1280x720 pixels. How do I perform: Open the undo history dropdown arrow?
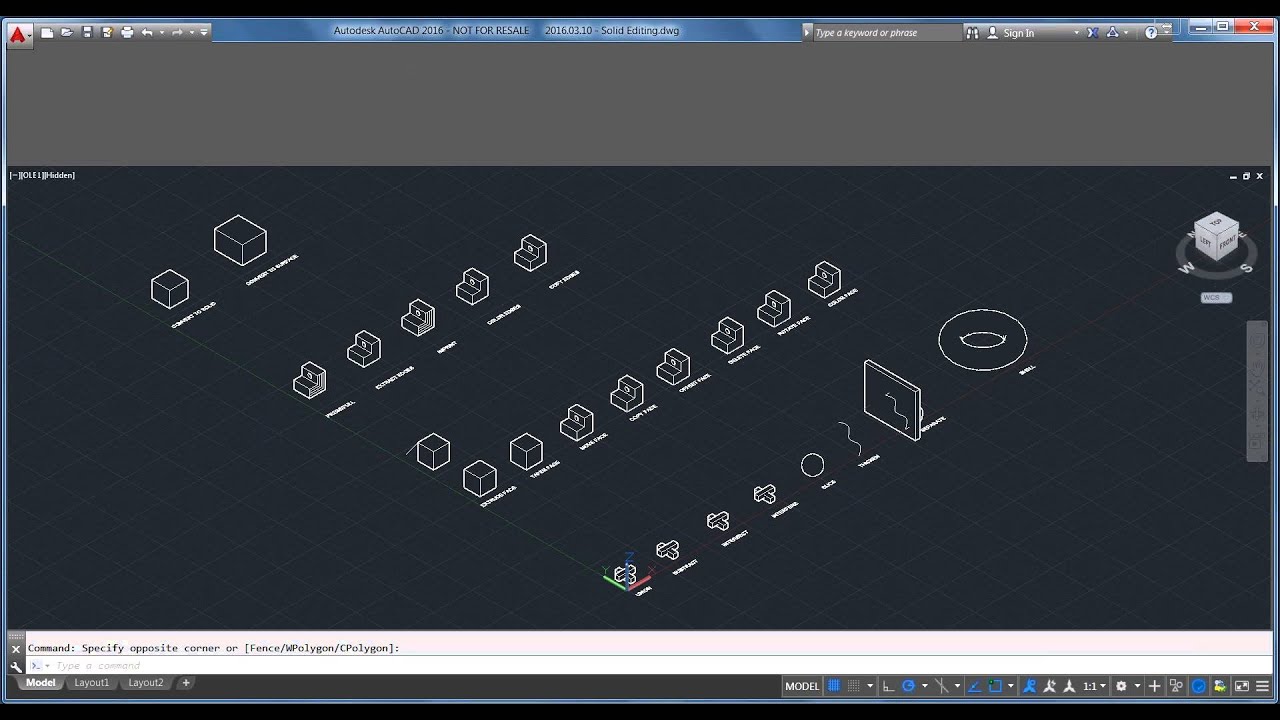point(160,32)
